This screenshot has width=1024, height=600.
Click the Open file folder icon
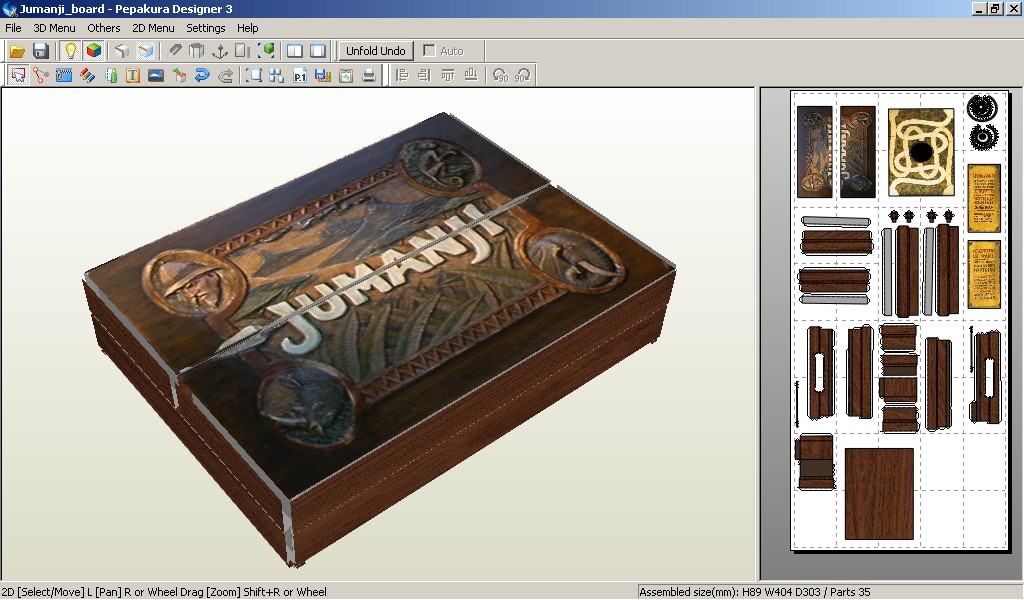coord(18,51)
